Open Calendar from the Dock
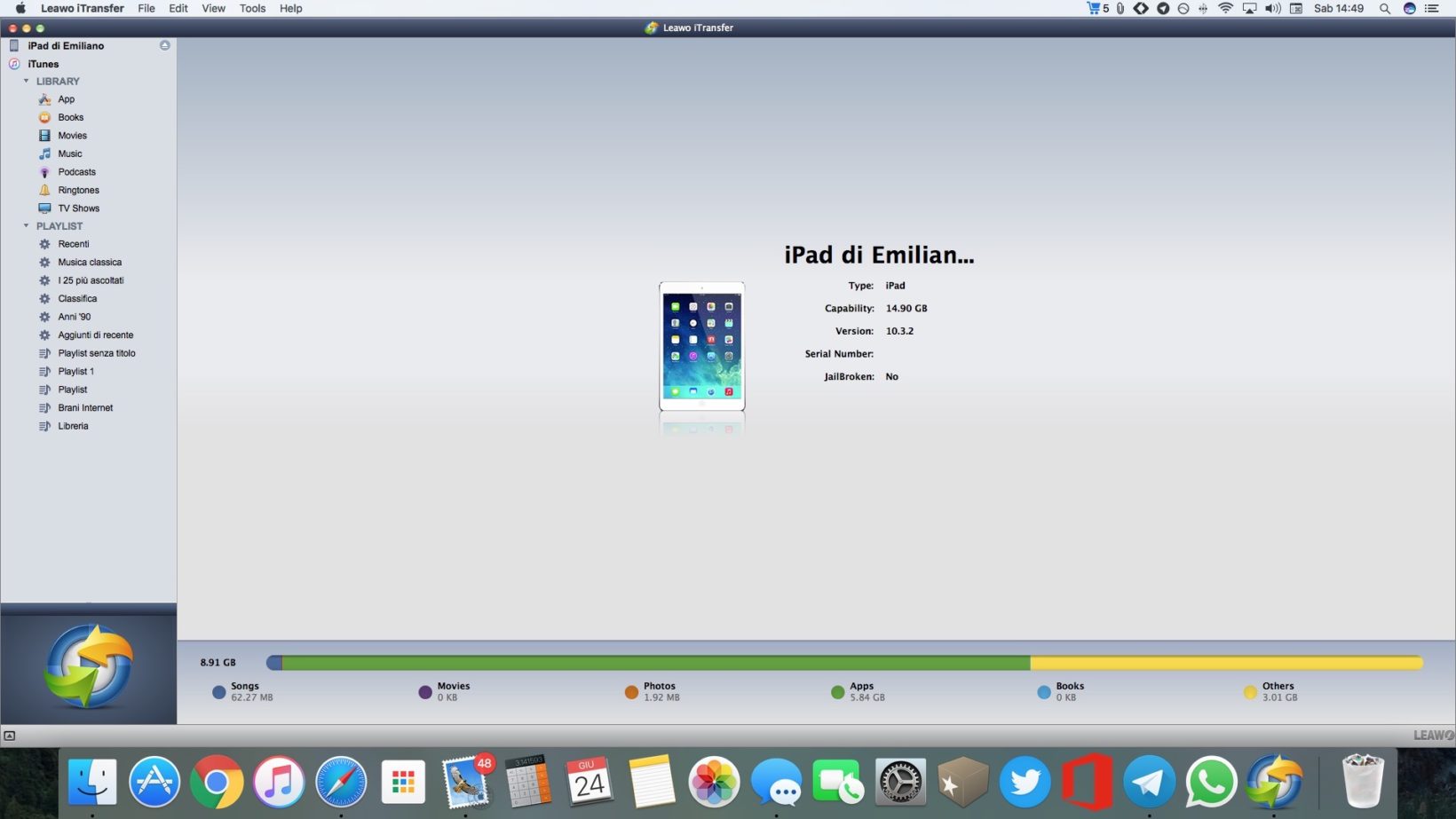 590,781
